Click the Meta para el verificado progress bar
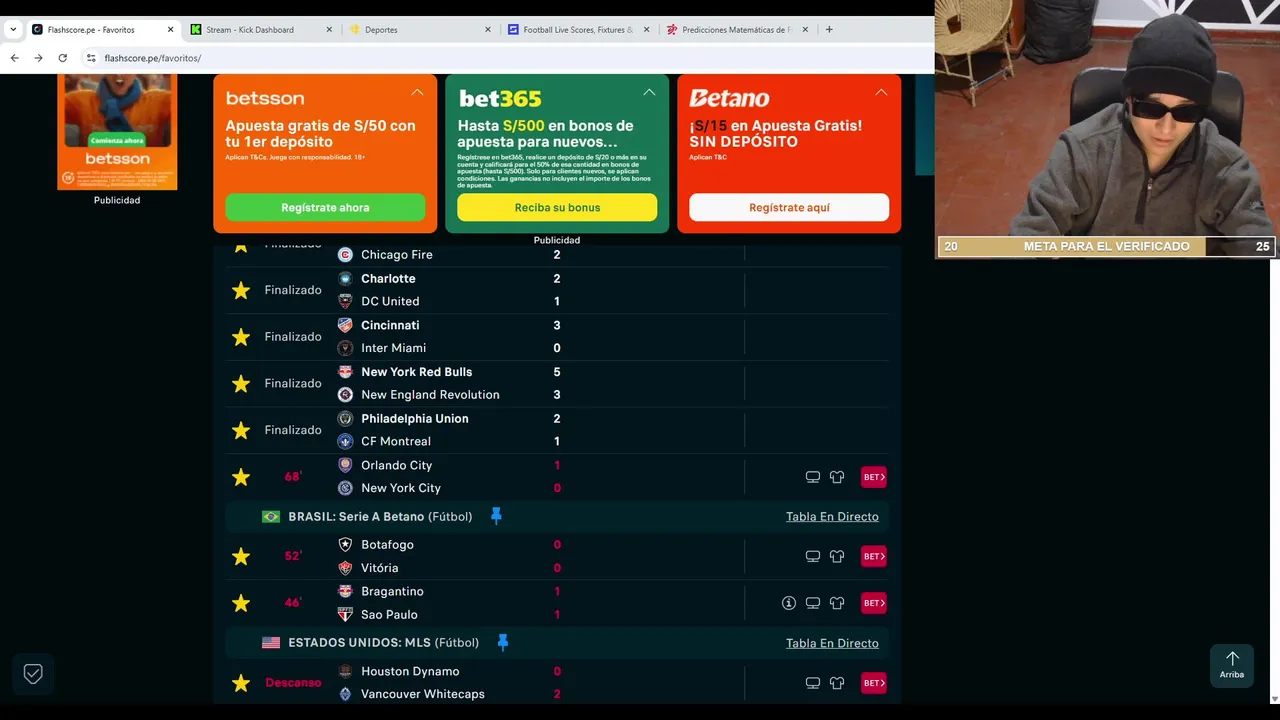This screenshot has width=1280, height=720. coord(1107,246)
